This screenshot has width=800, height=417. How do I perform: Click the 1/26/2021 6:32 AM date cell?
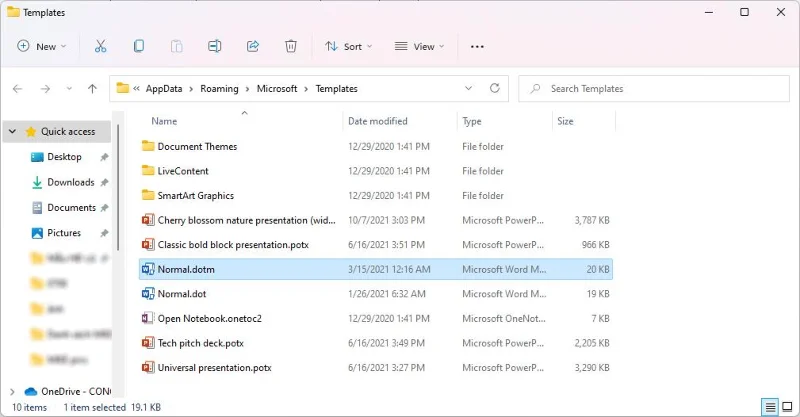(387, 294)
